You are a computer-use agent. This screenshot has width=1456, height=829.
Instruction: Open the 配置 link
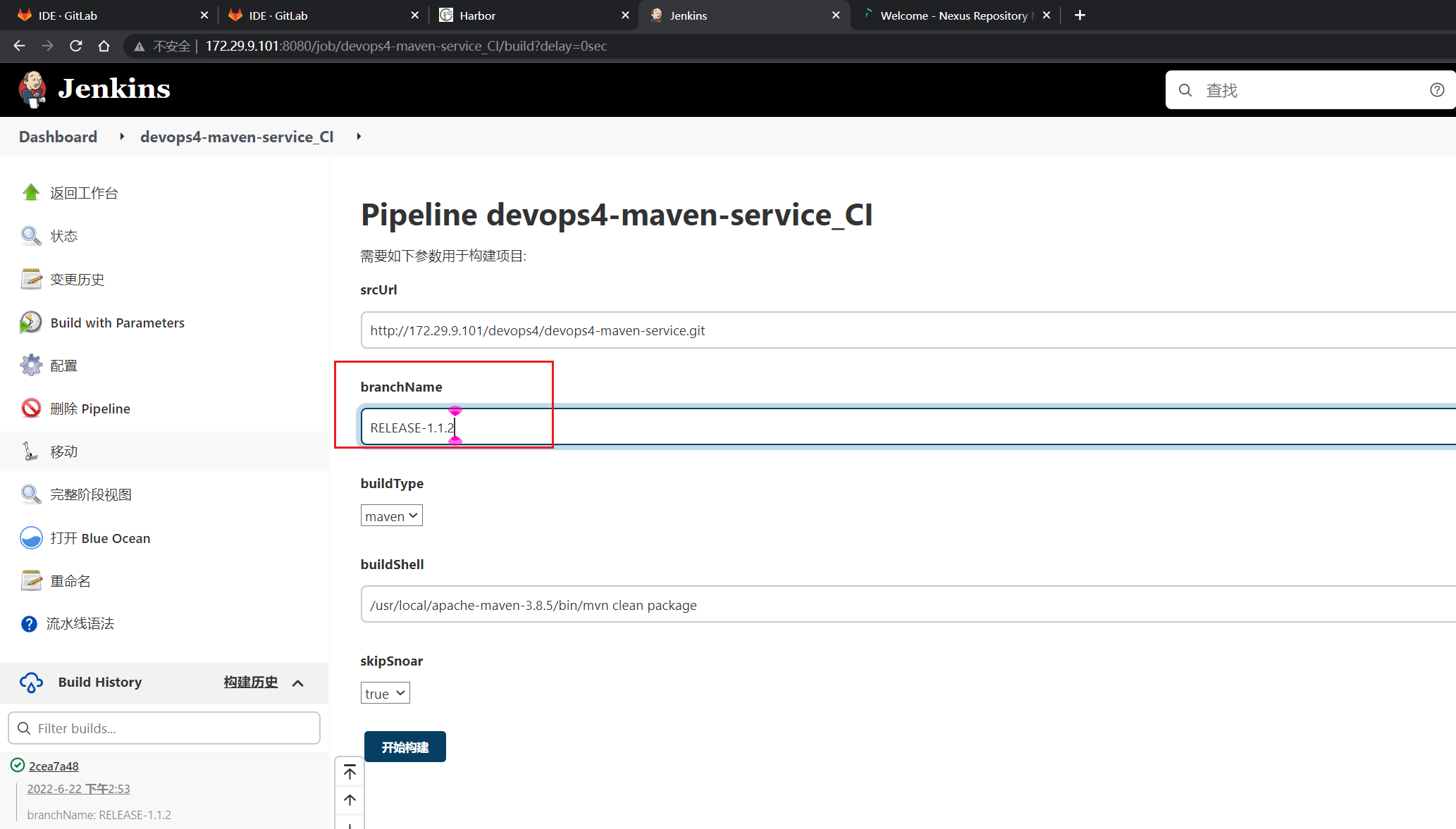(x=64, y=366)
